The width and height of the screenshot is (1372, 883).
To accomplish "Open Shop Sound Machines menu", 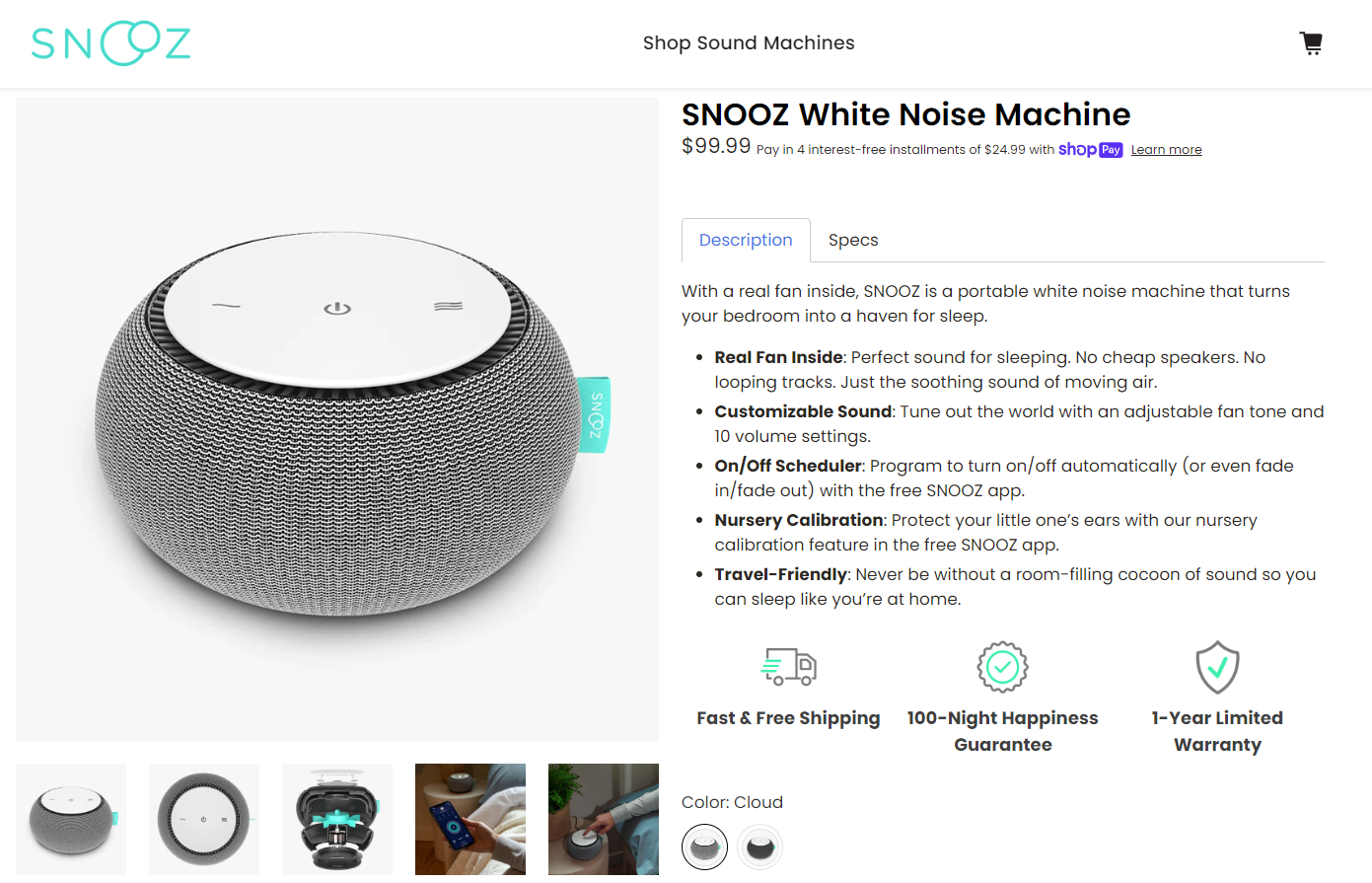I will [x=749, y=43].
